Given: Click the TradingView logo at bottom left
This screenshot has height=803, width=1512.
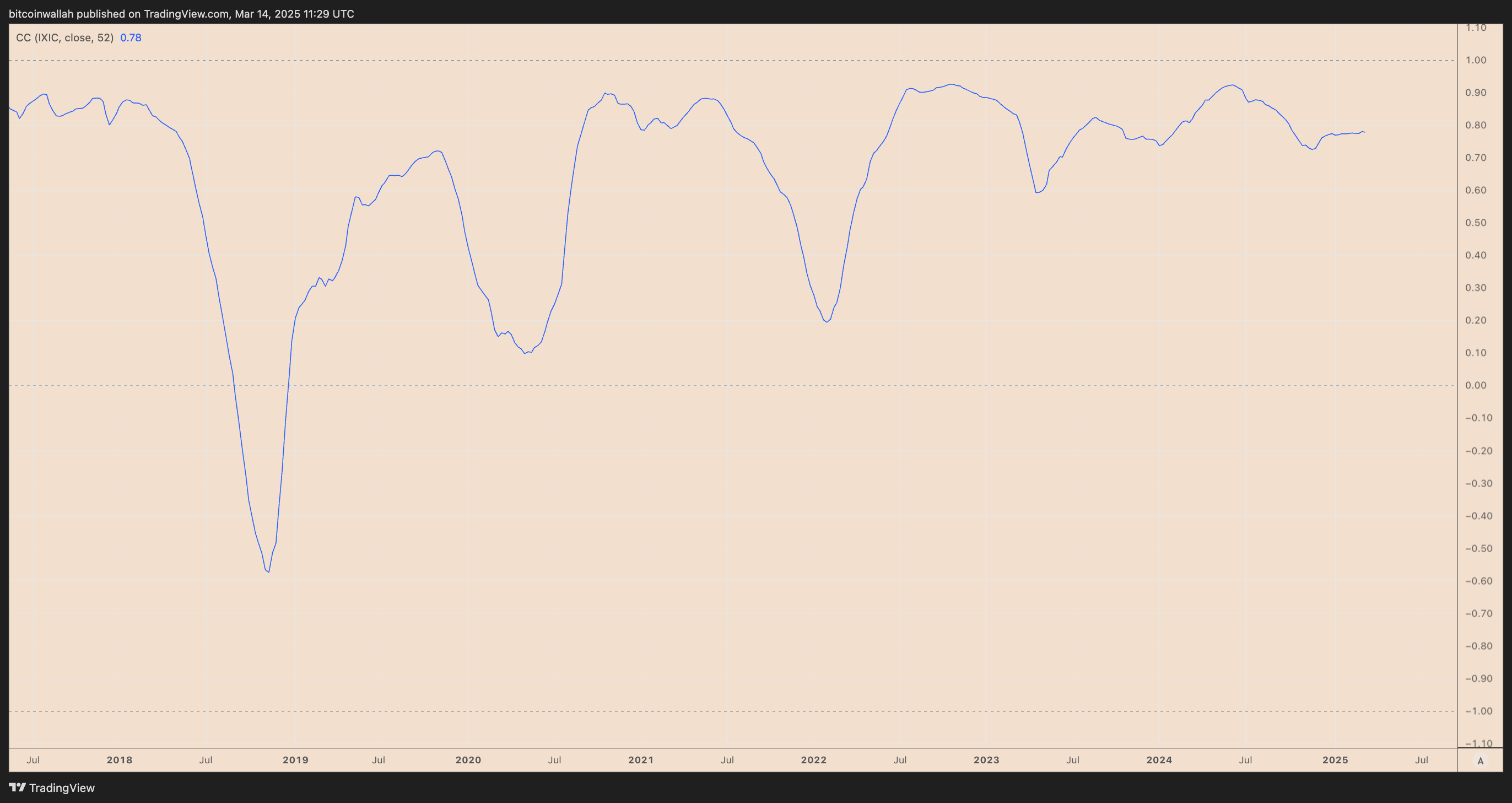Looking at the screenshot, I should point(52,788).
